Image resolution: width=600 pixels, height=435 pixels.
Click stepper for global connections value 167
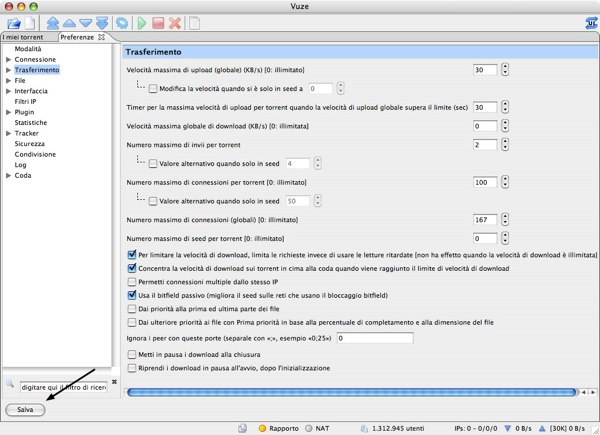pyautogui.click(x=505, y=220)
